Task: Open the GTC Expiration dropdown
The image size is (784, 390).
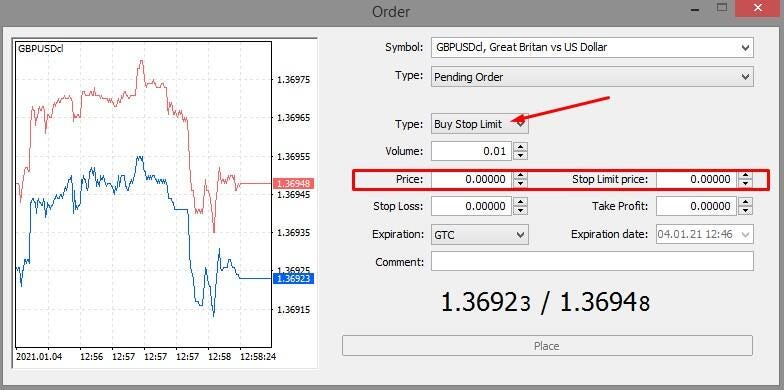Action: click(480, 234)
